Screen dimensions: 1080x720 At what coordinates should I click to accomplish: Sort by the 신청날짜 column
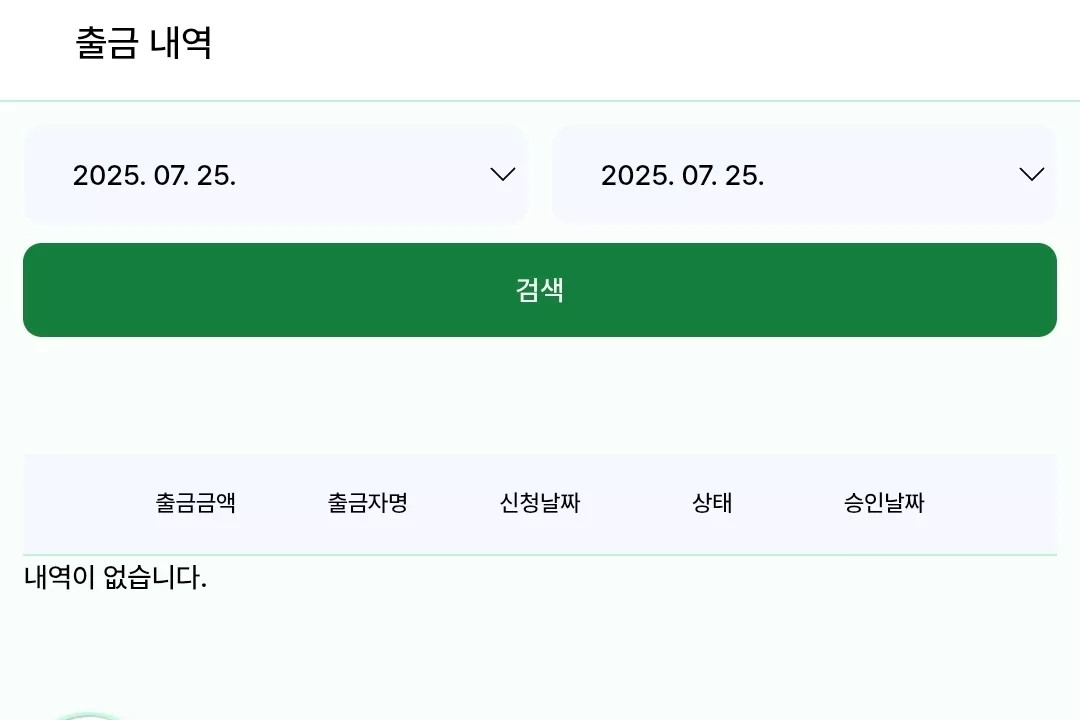pyautogui.click(x=540, y=502)
